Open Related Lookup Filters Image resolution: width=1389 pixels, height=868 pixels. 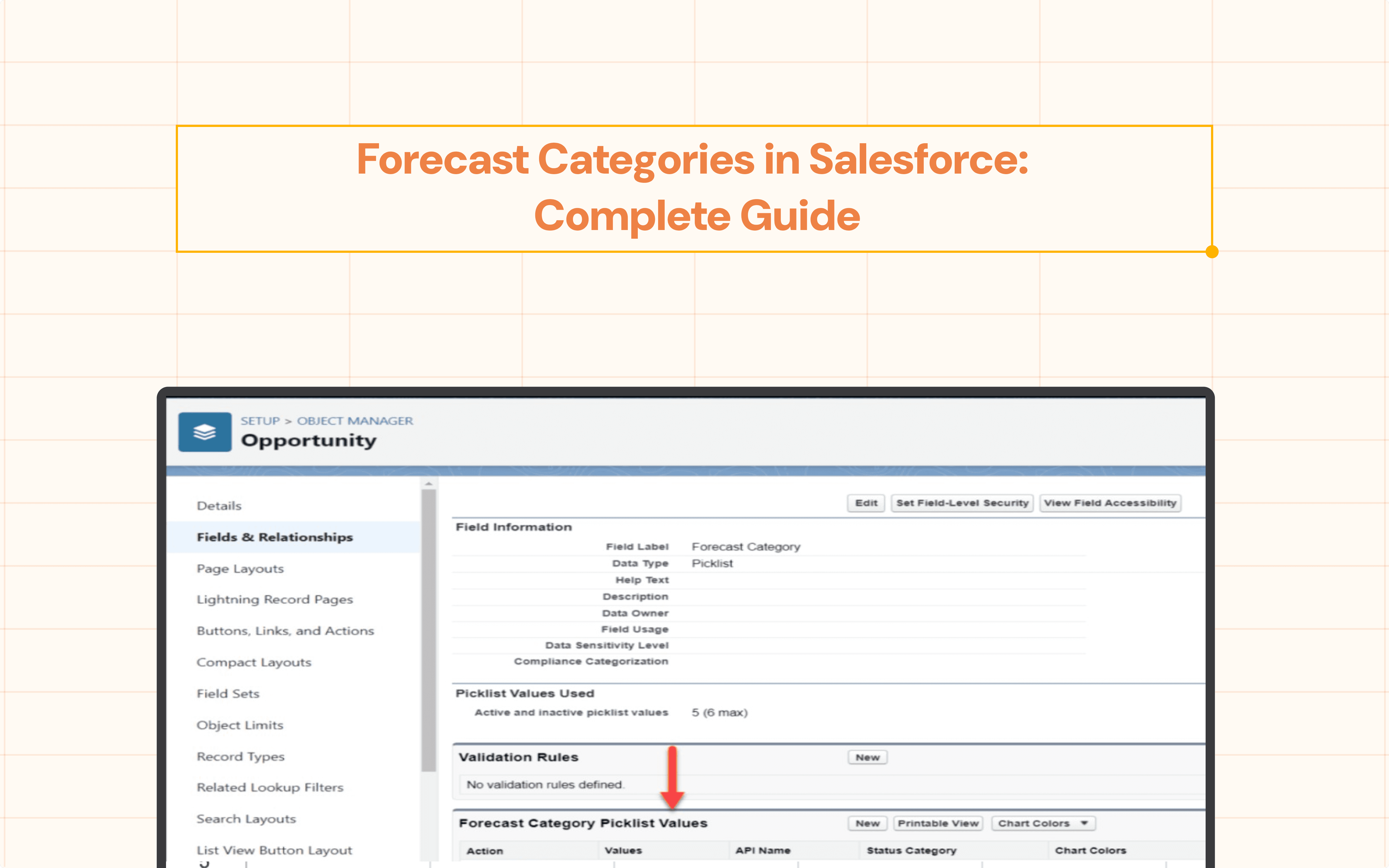(x=270, y=788)
